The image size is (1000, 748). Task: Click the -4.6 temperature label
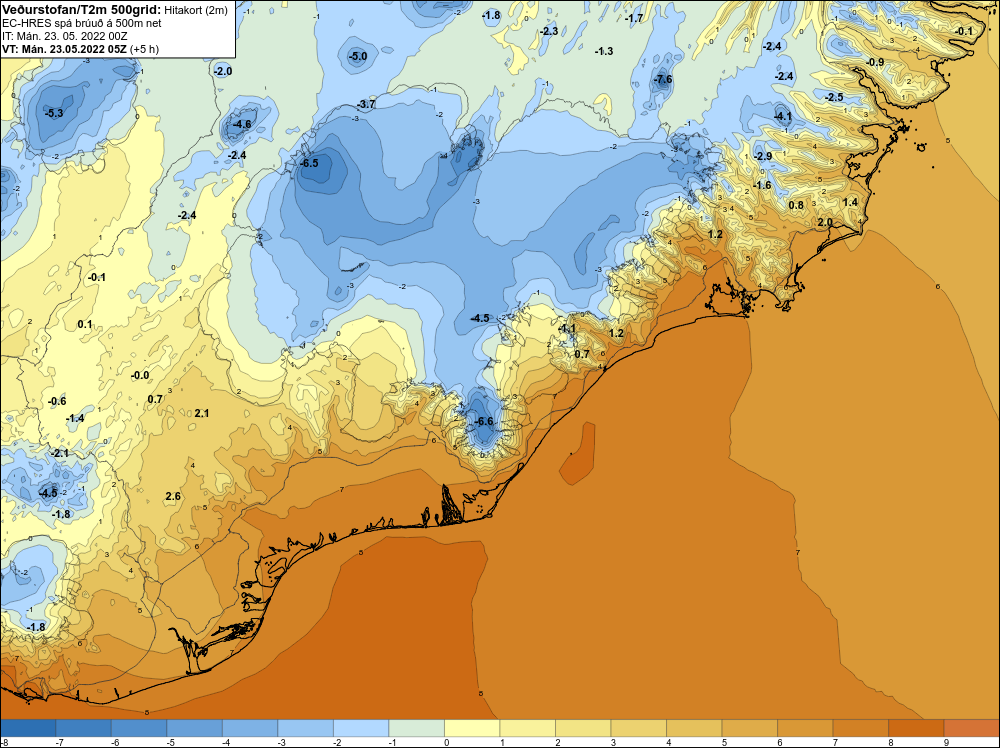pos(242,124)
